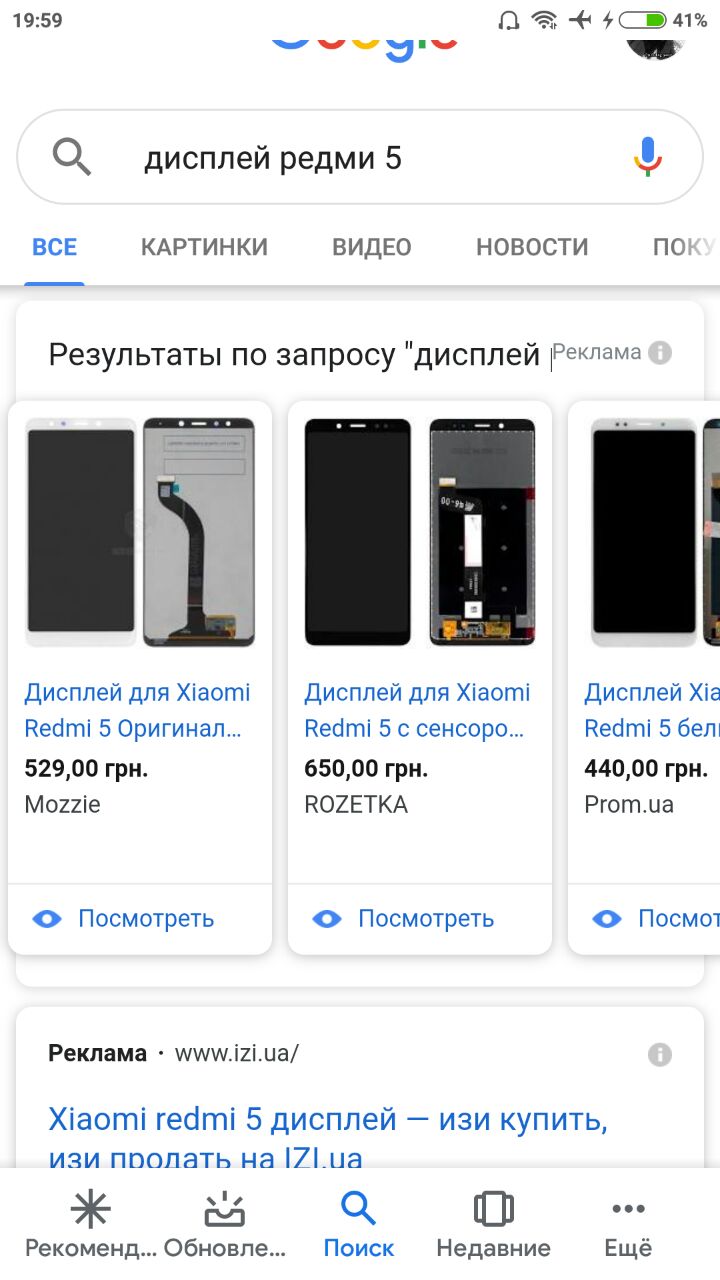Switch to Картинки tab

pos(204,247)
